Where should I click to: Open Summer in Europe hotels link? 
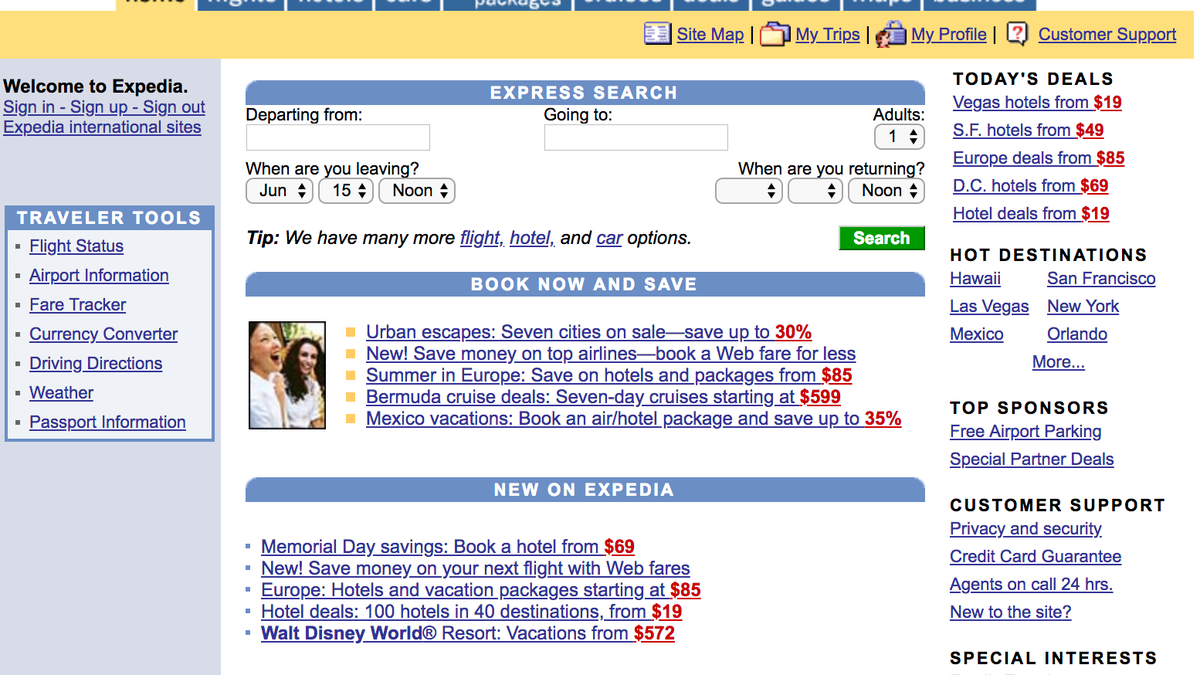609,376
